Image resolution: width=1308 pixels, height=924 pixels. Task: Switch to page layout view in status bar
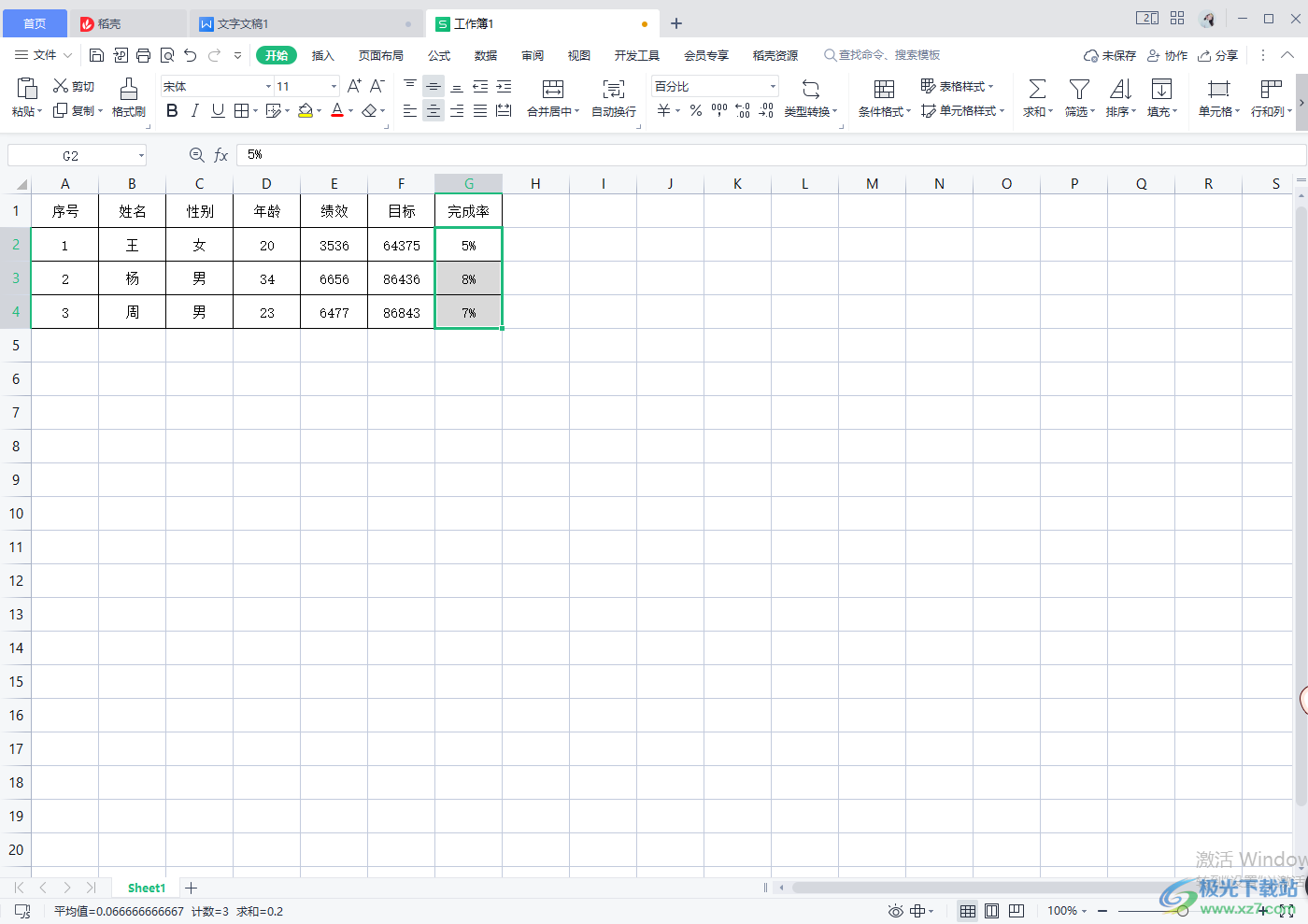pos(992,911)
